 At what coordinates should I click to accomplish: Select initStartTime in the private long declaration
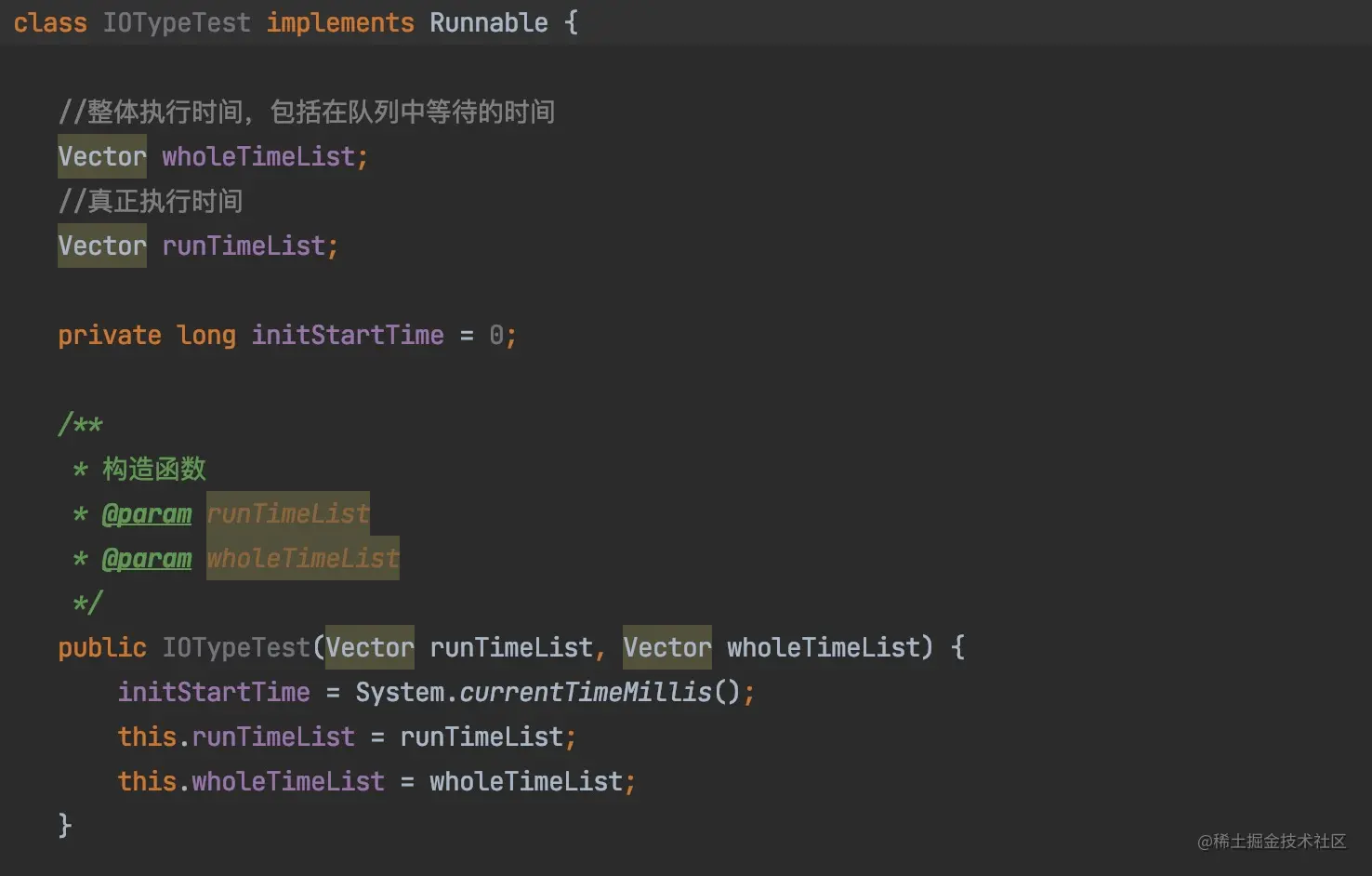[348, 335]
